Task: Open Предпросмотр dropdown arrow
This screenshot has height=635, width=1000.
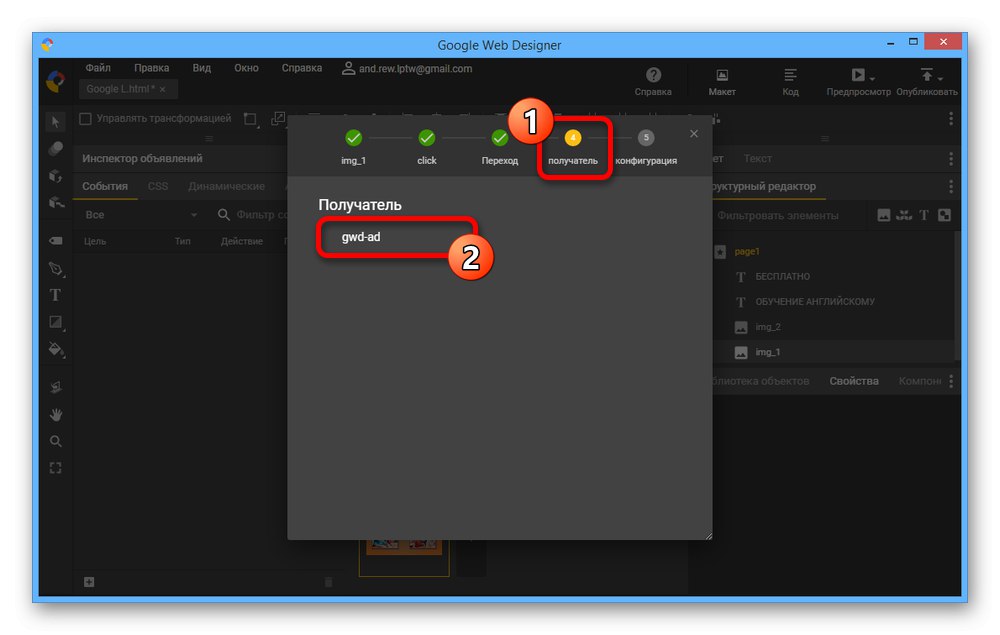Action: point(872,79)
